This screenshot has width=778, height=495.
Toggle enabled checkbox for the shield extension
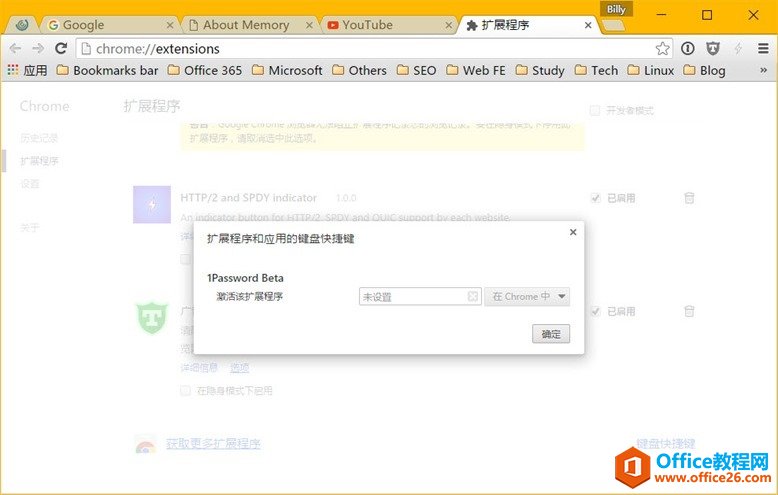tap(595, 311)
